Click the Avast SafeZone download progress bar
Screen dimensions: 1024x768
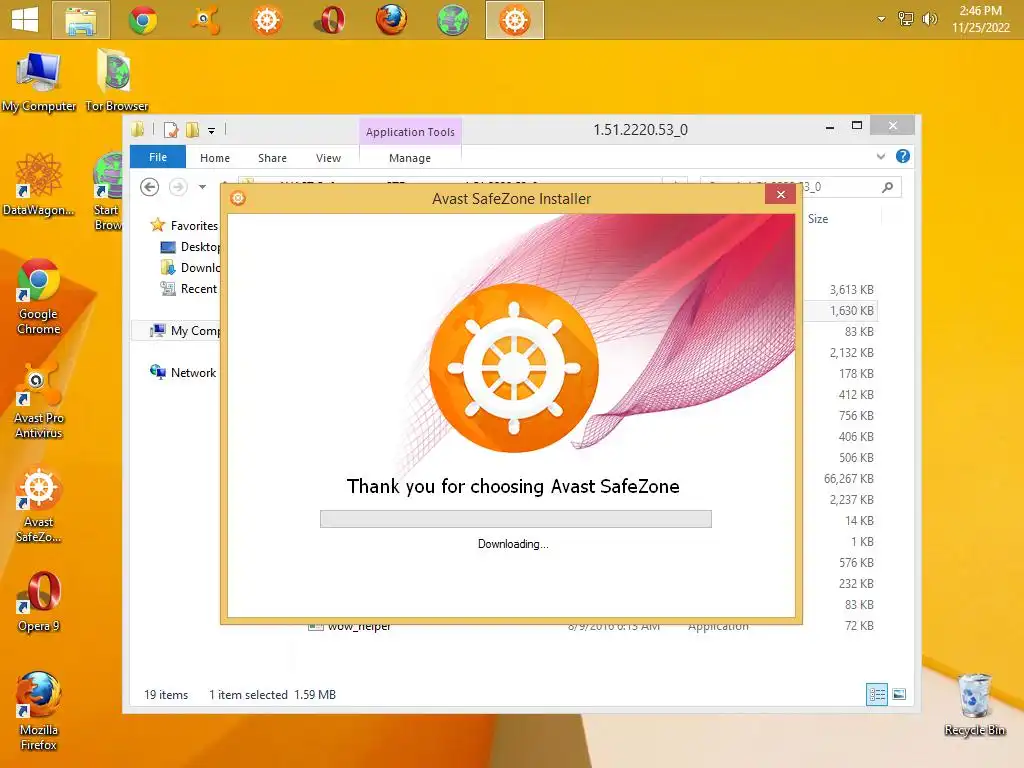[x=515, y=519]
